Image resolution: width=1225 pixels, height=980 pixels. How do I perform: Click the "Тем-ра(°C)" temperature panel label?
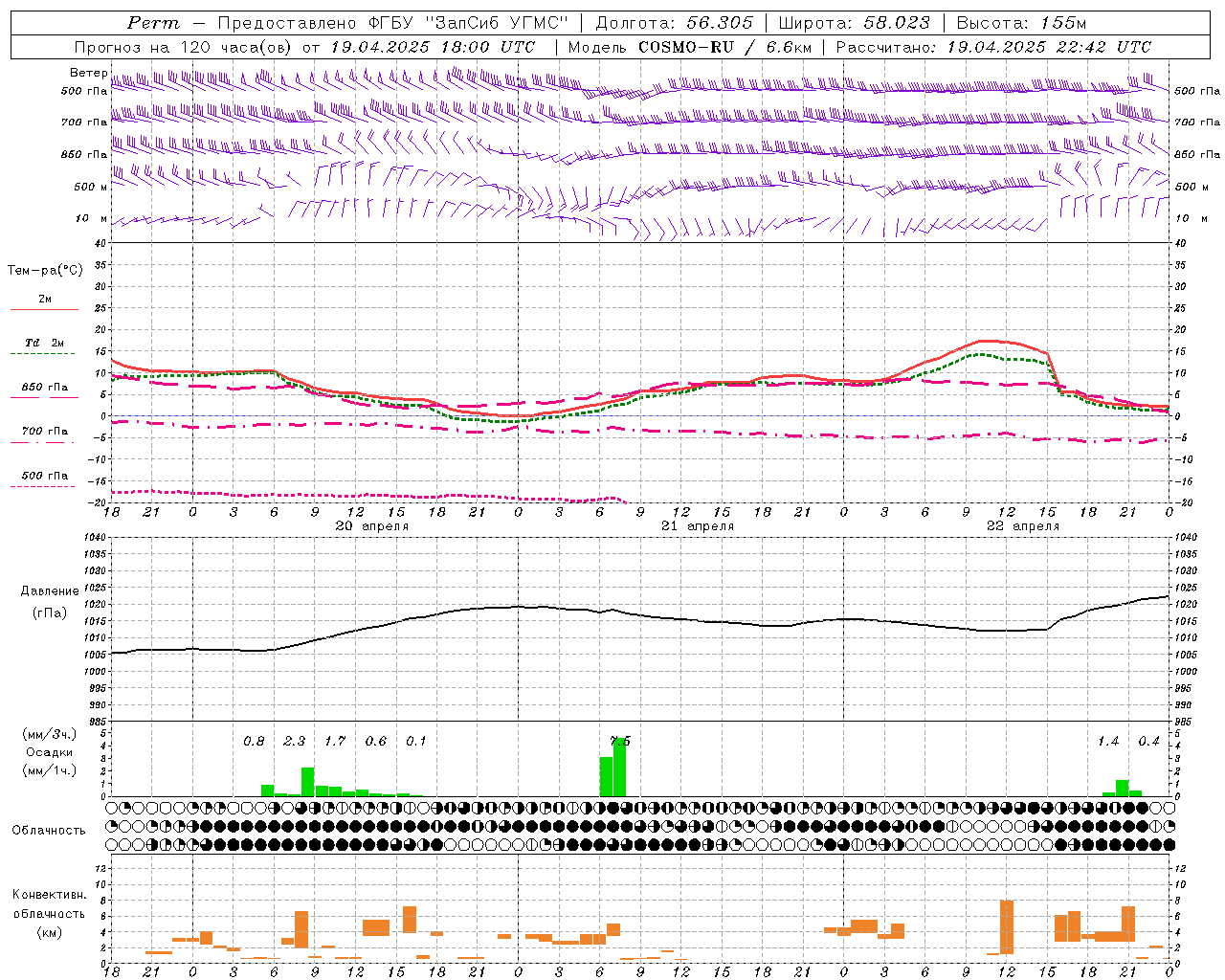[45, 271]
